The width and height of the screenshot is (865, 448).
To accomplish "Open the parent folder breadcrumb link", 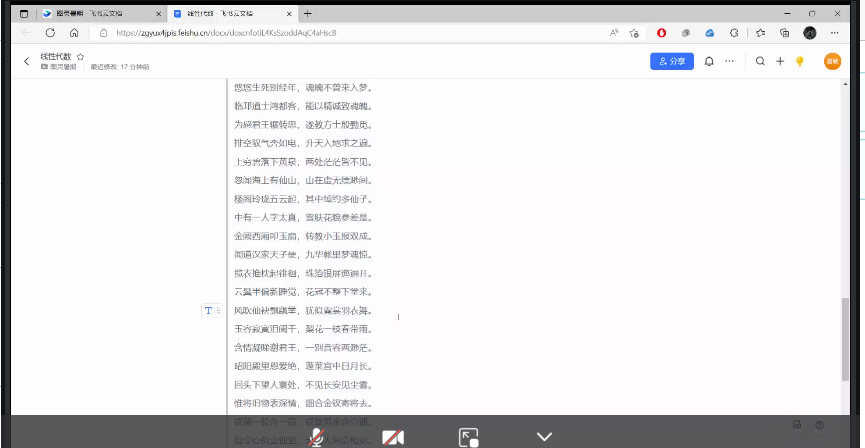I will 58,67.
